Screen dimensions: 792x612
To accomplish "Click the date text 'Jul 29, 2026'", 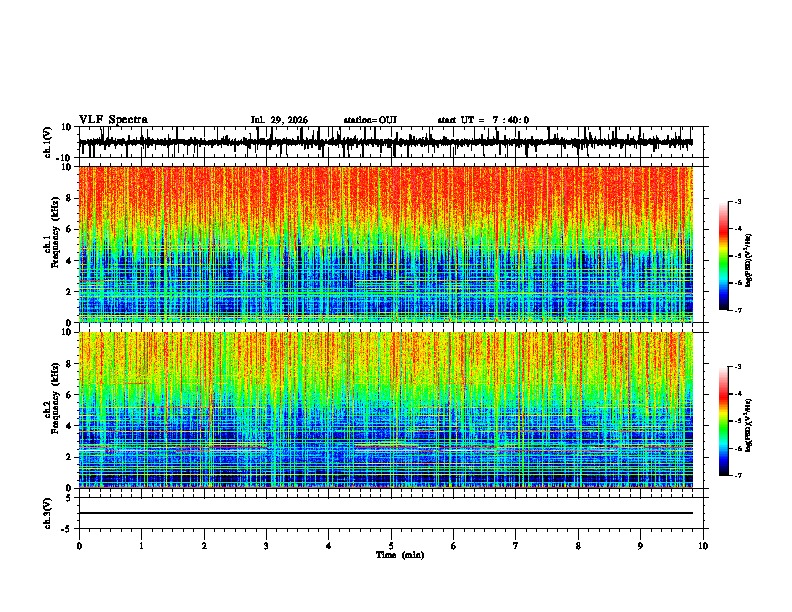I will pyautogui.click(x=279, y=120).
